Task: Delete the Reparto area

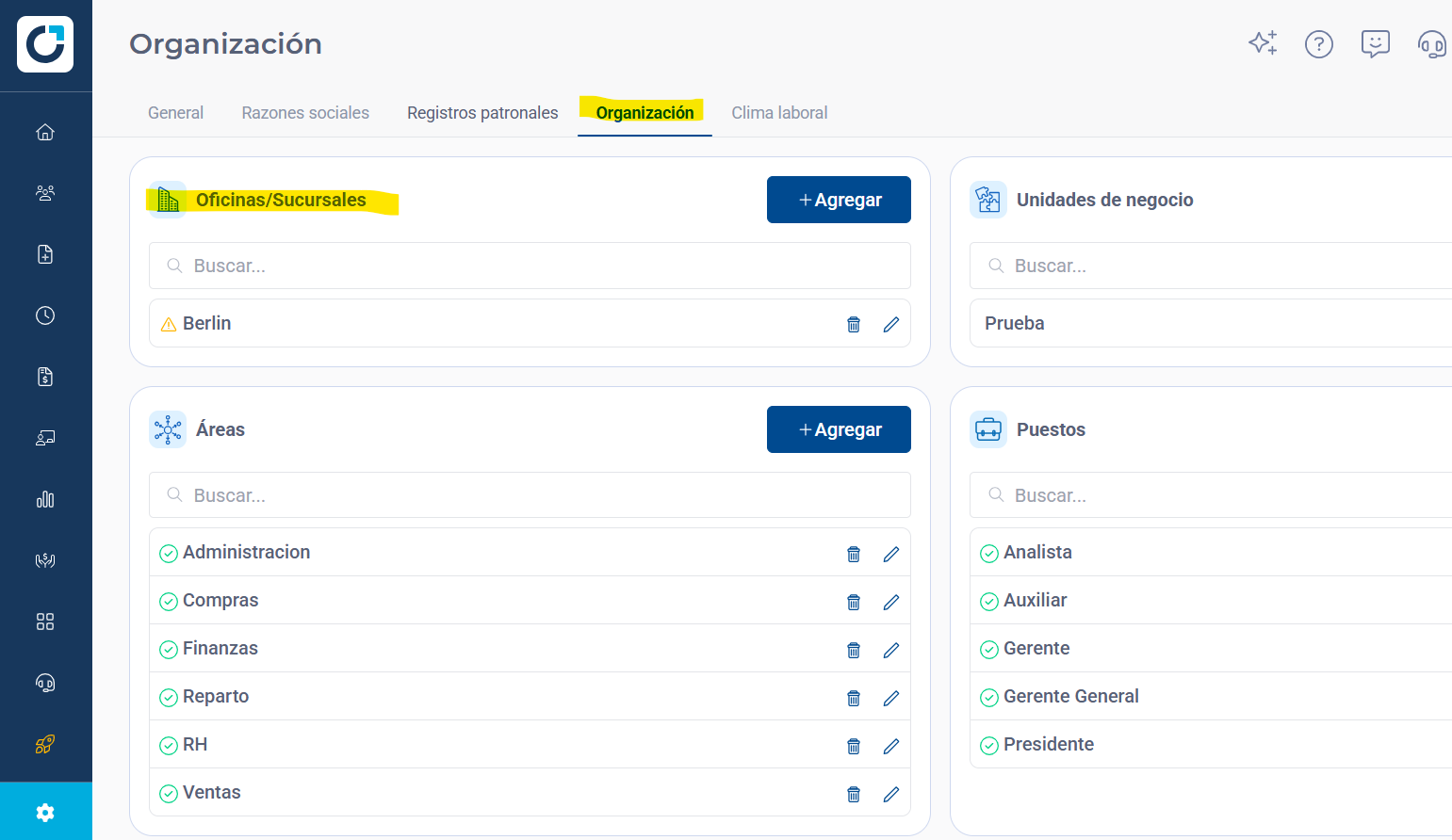Action: [854, 698]
